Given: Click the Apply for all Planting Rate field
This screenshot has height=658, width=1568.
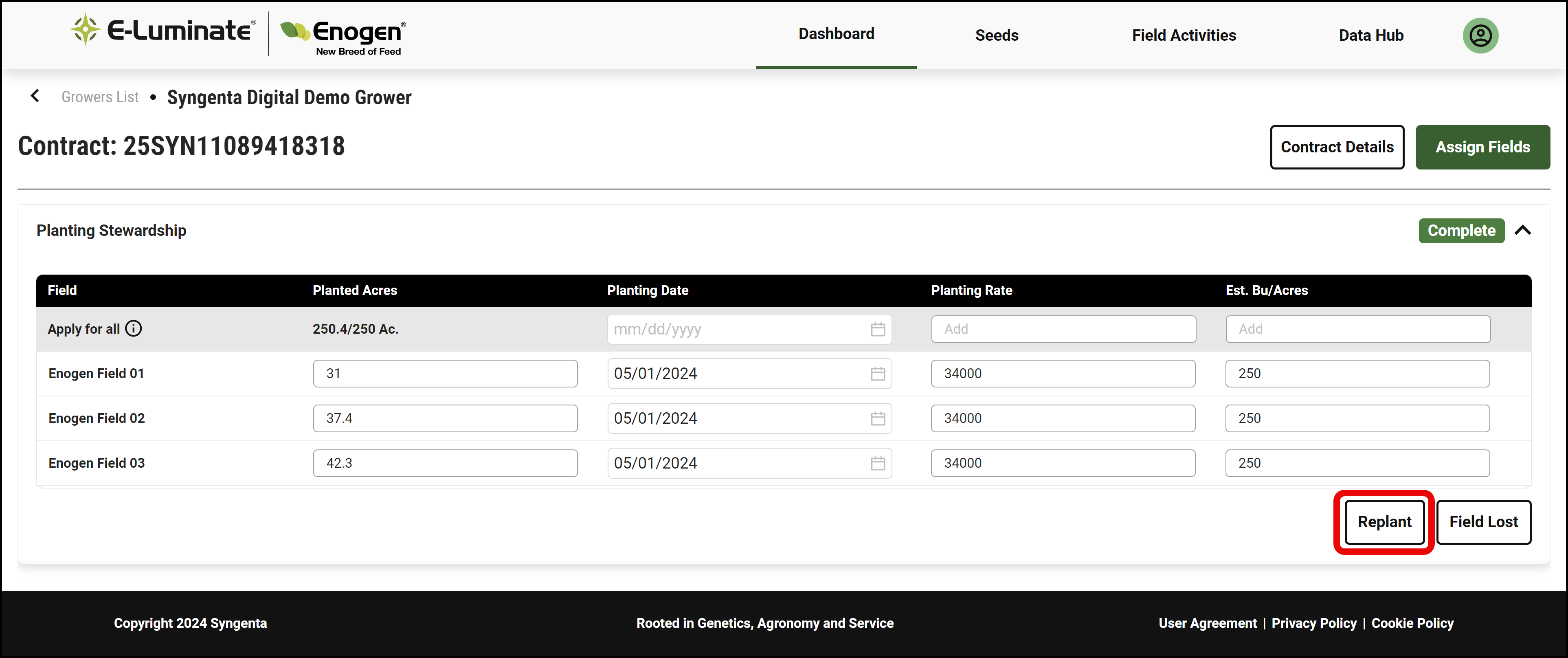Looking at the screenshot, I should click(x=1063, y=329).
